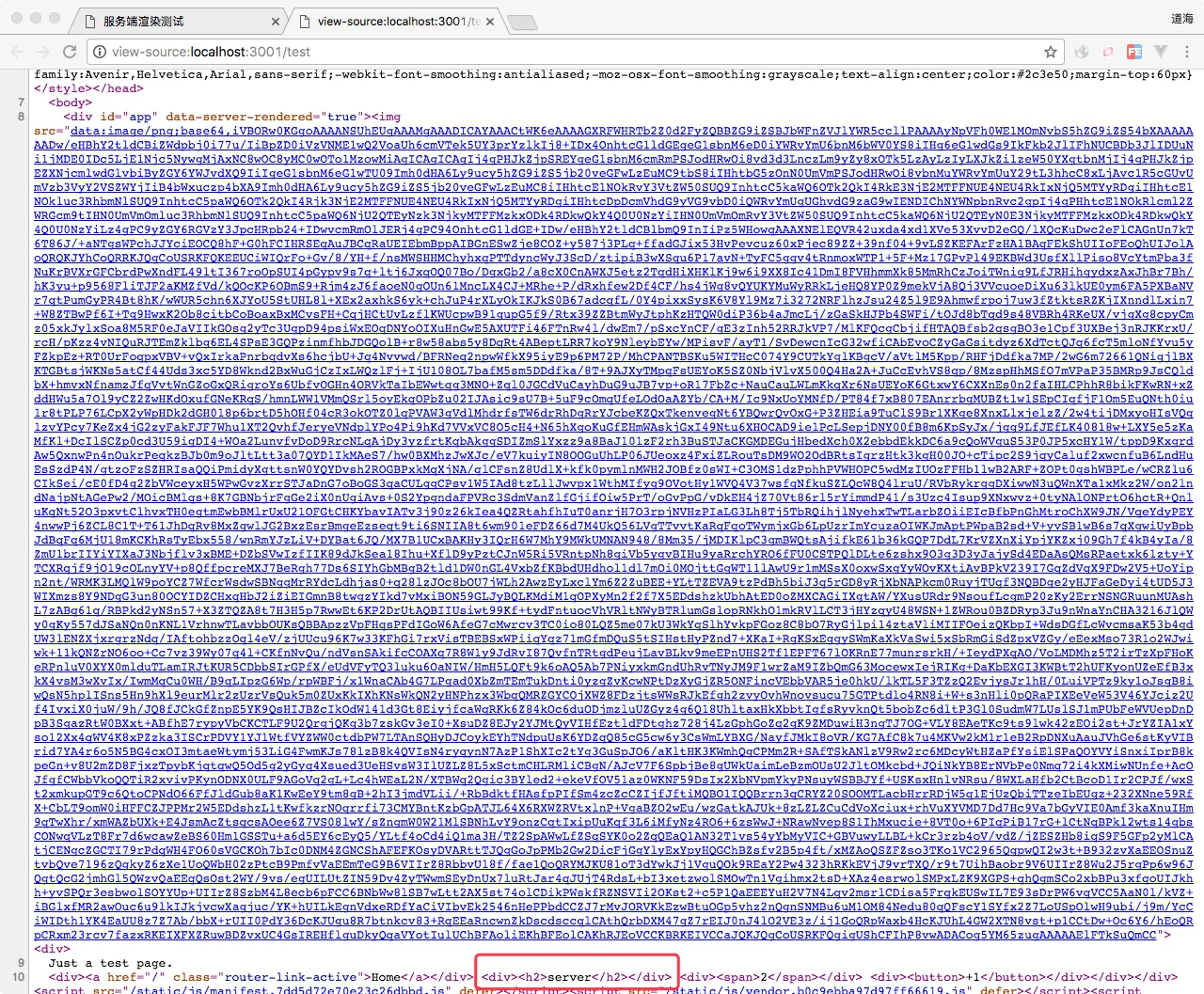This screenshot has width=1204, height=994.
Task: Open the red FE extension icon
Action: pos(1134,52)
